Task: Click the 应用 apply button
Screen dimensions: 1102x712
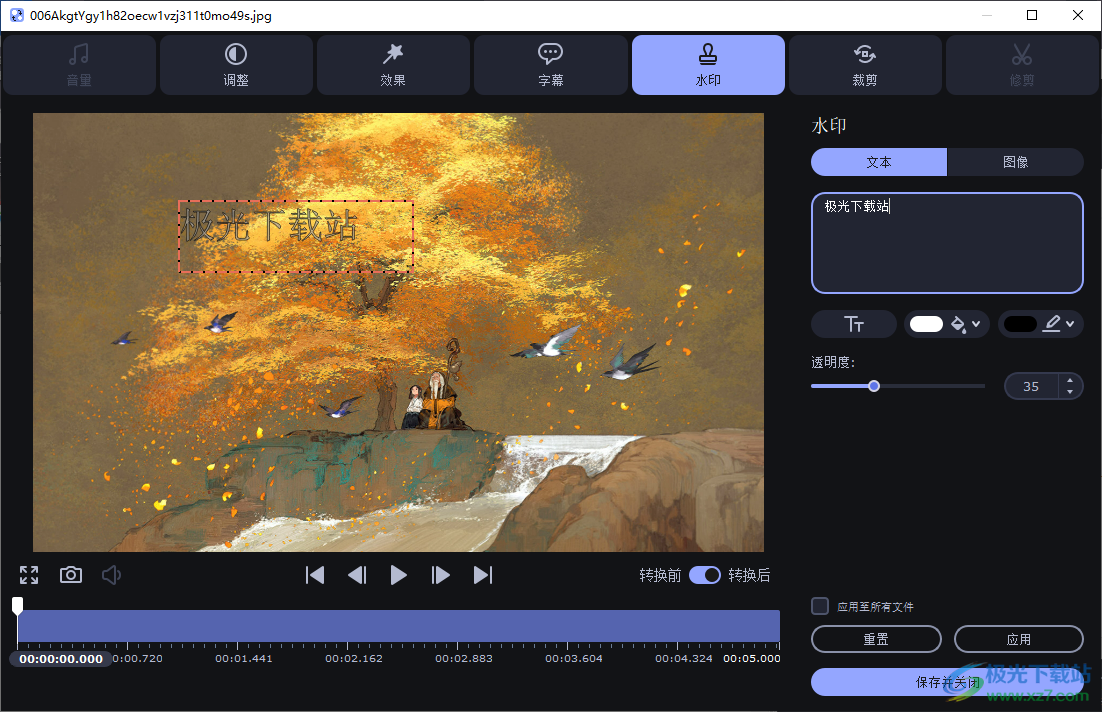Action: (x=1018, y=639)
